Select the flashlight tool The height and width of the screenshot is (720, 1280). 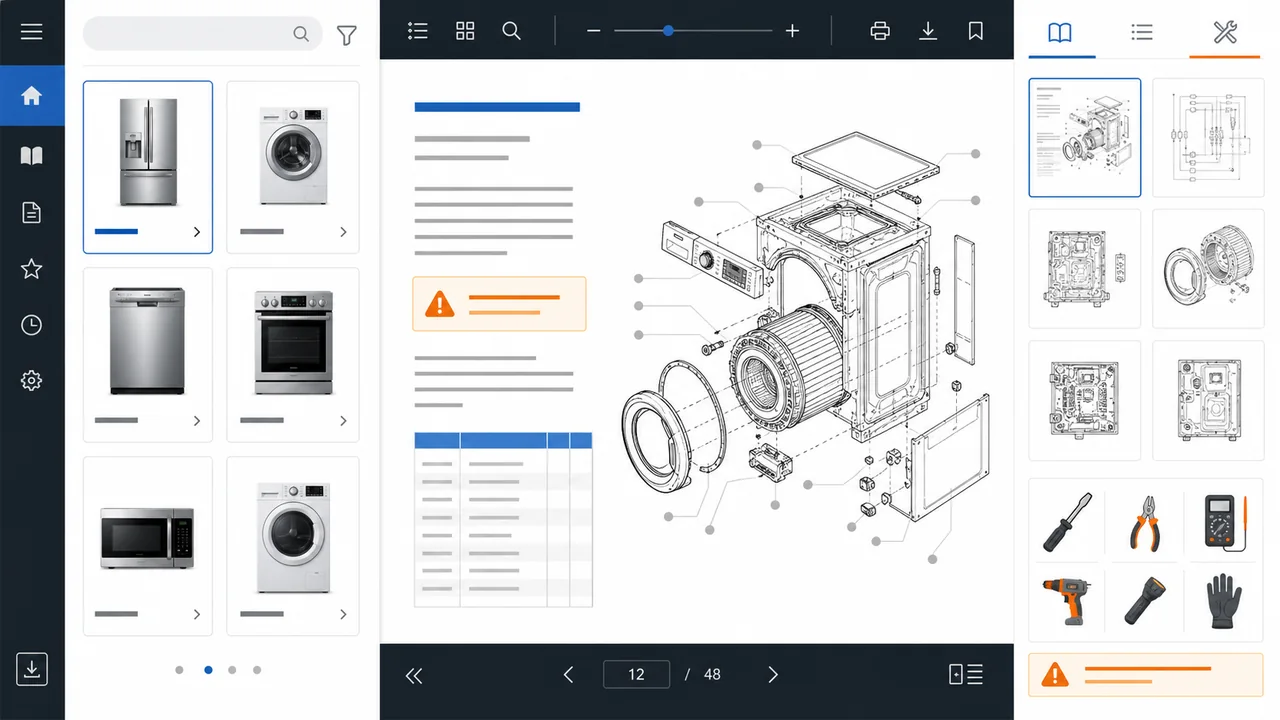(x=1145, y=601)
